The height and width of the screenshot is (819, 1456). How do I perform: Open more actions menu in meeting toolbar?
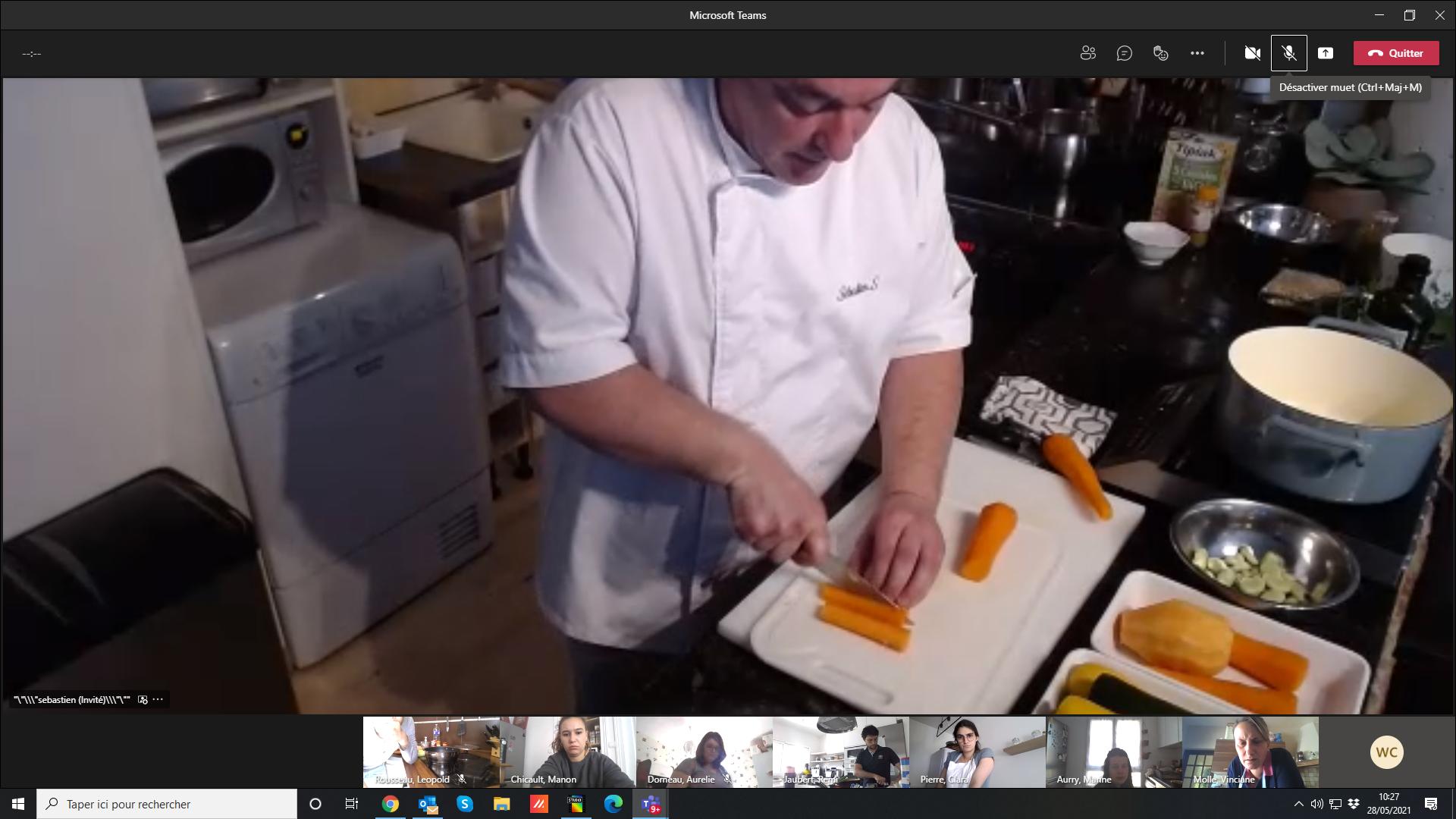point(1197,53)
